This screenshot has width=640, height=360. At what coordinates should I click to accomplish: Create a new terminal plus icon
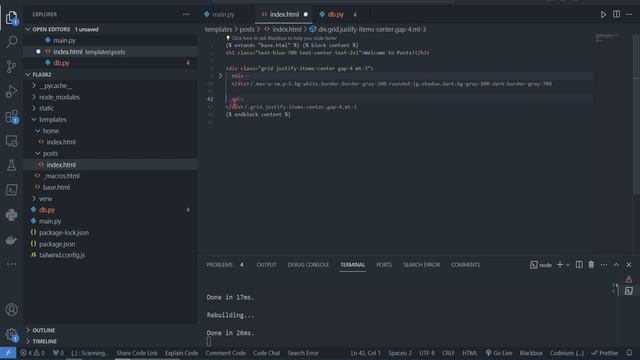click(560, 264)
